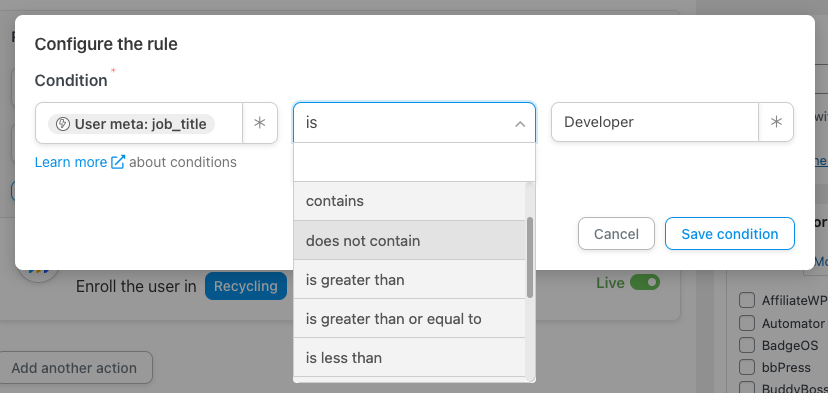Collapse the operator dropdown with chevron arrow

point(520,124)
